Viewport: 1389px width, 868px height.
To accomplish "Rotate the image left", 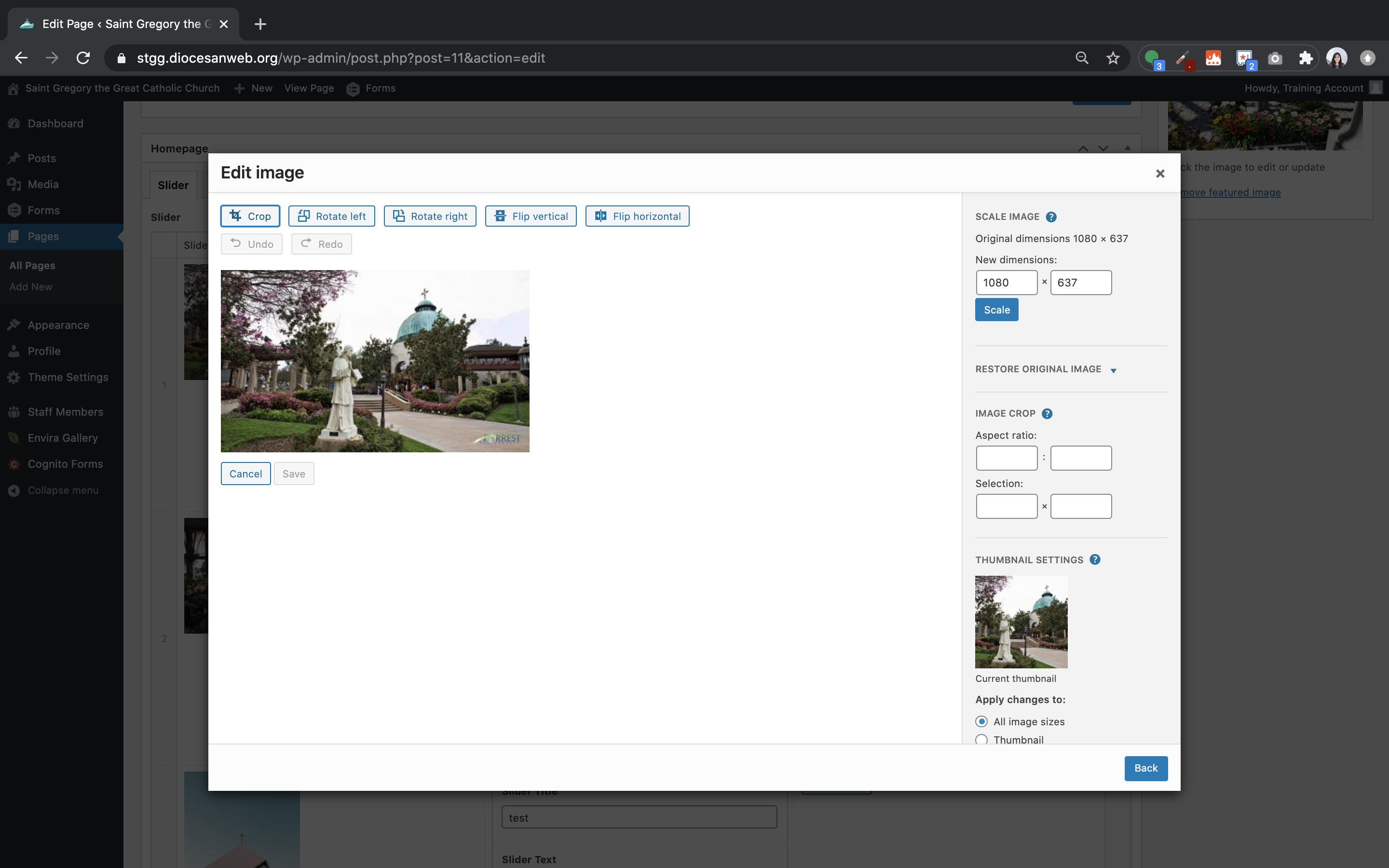I will 331,216.
